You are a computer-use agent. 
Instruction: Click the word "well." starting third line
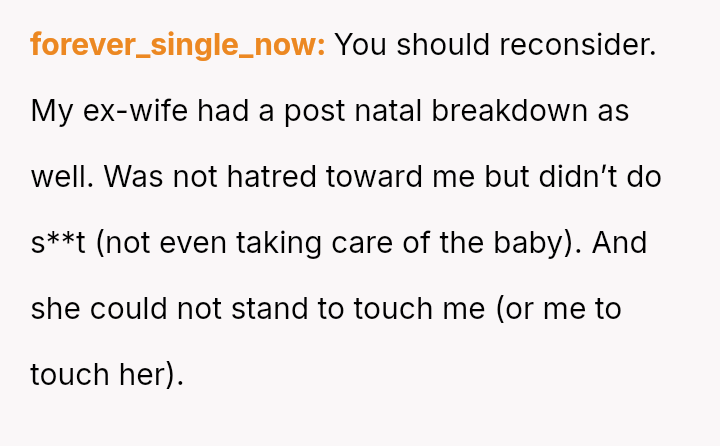61,176
